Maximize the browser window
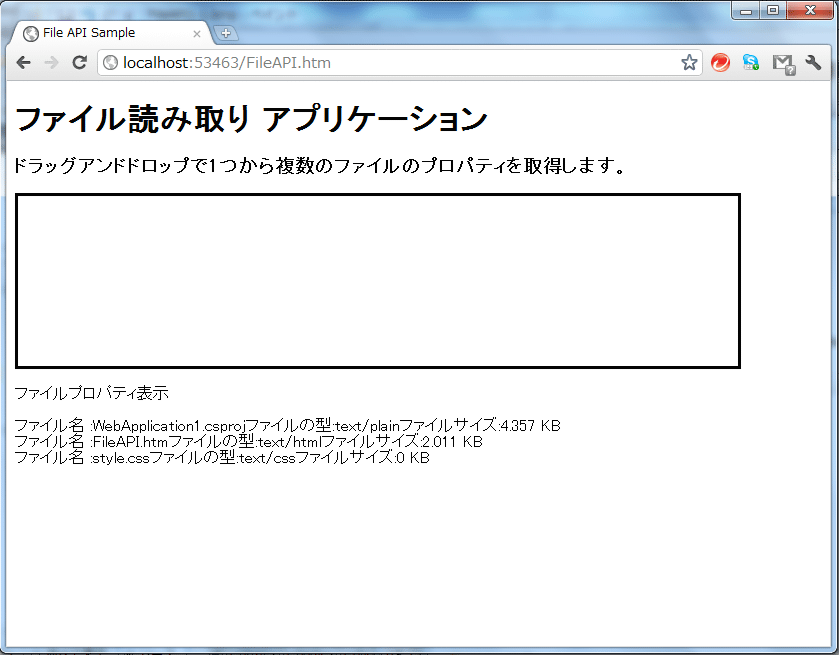 click(772, 10)
